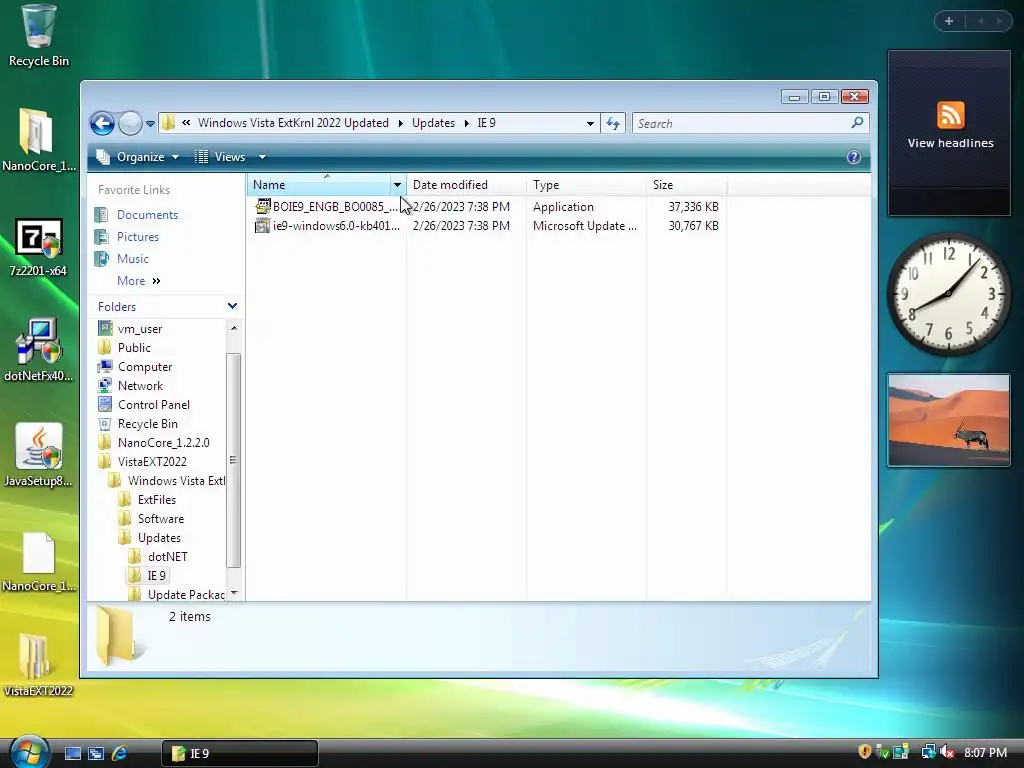Select Recycle Bin in folder tree

tap(148, 424)
